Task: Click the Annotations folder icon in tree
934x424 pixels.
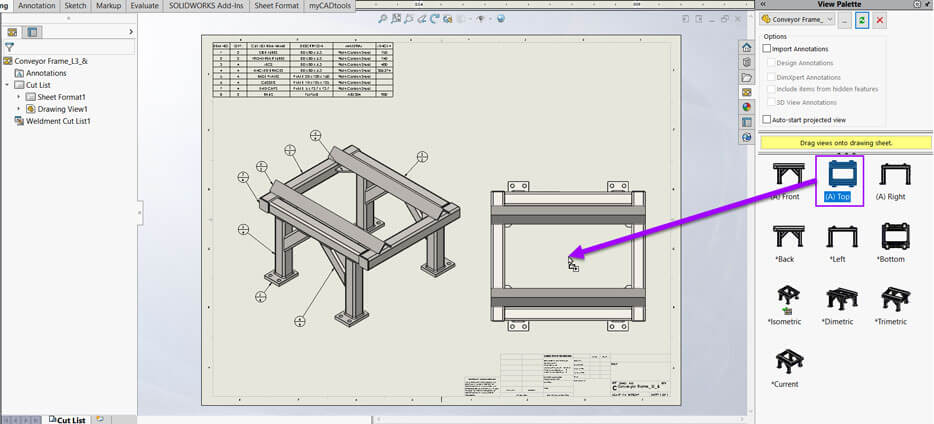Action: 19,73
